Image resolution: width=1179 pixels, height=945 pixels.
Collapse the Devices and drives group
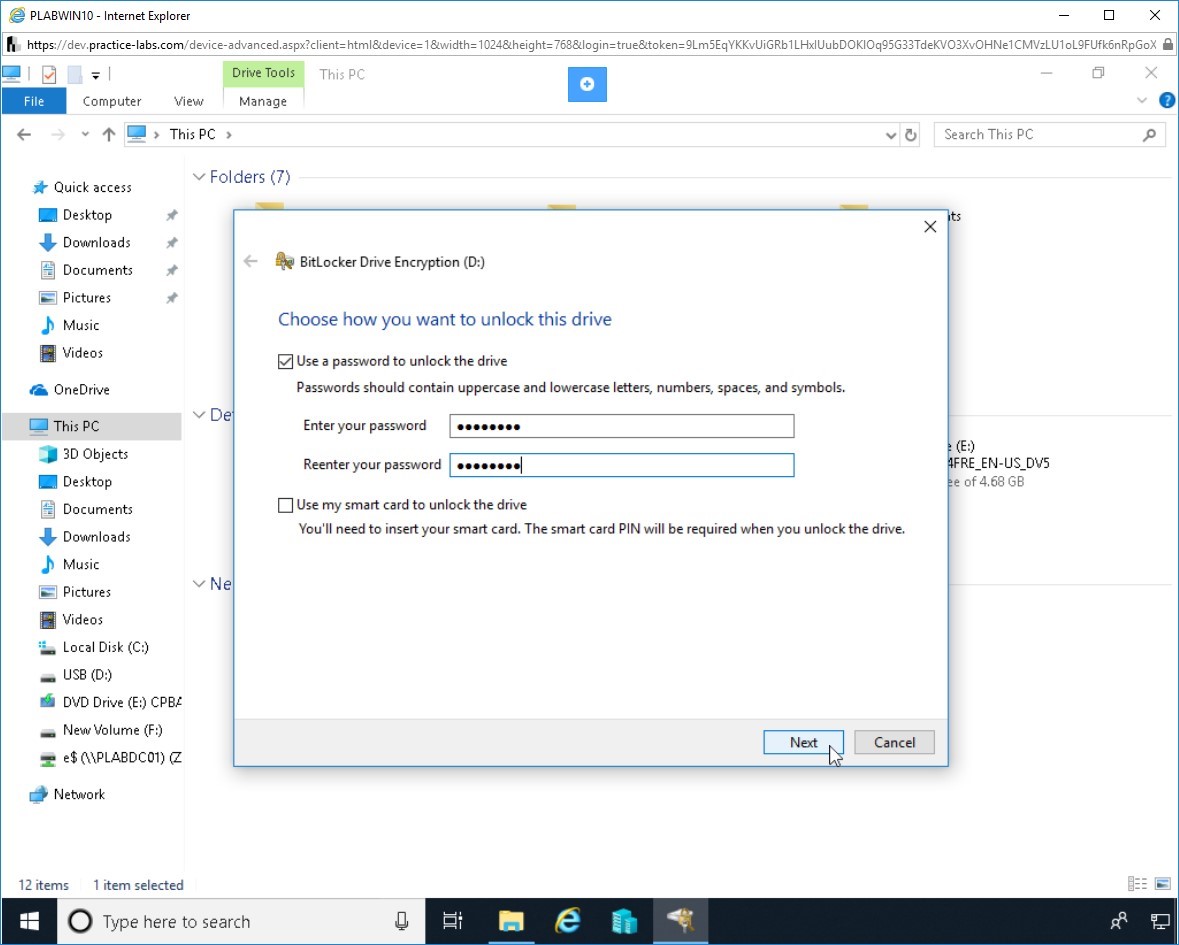(199, 415)
